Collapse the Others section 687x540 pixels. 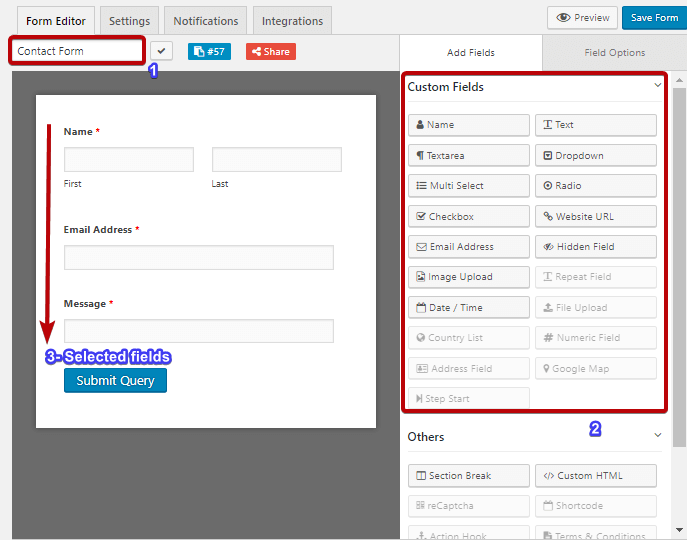point(658,435)
